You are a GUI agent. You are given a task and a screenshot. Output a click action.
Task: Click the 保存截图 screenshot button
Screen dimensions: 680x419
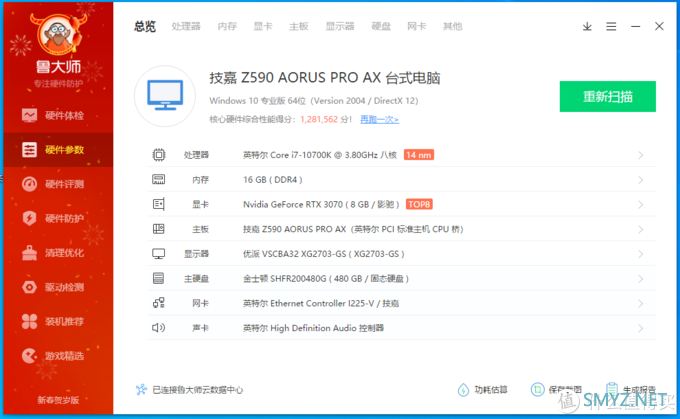(x=556, y=390)
